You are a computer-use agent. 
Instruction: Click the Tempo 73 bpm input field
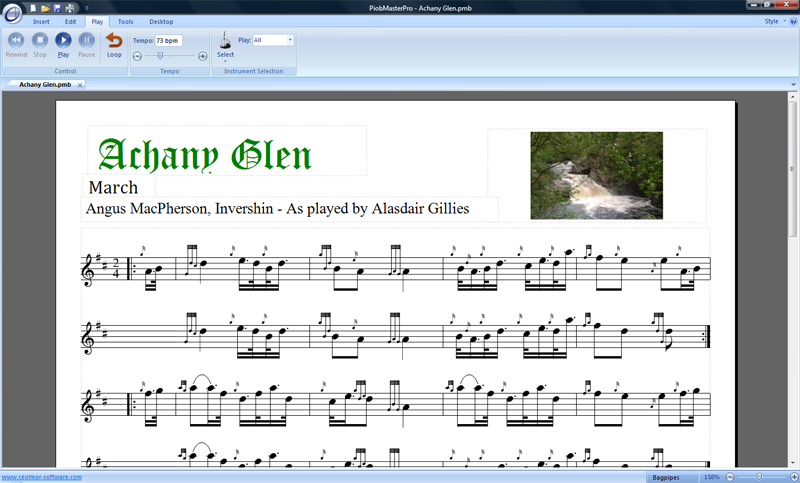point(168,40)
